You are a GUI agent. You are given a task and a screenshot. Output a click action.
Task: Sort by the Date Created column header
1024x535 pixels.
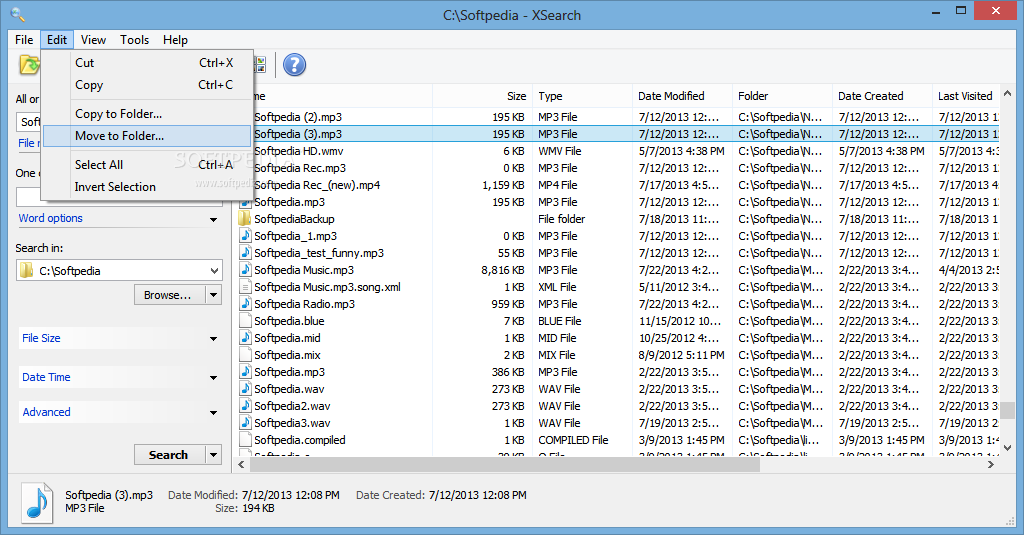(x=882, y=96)
